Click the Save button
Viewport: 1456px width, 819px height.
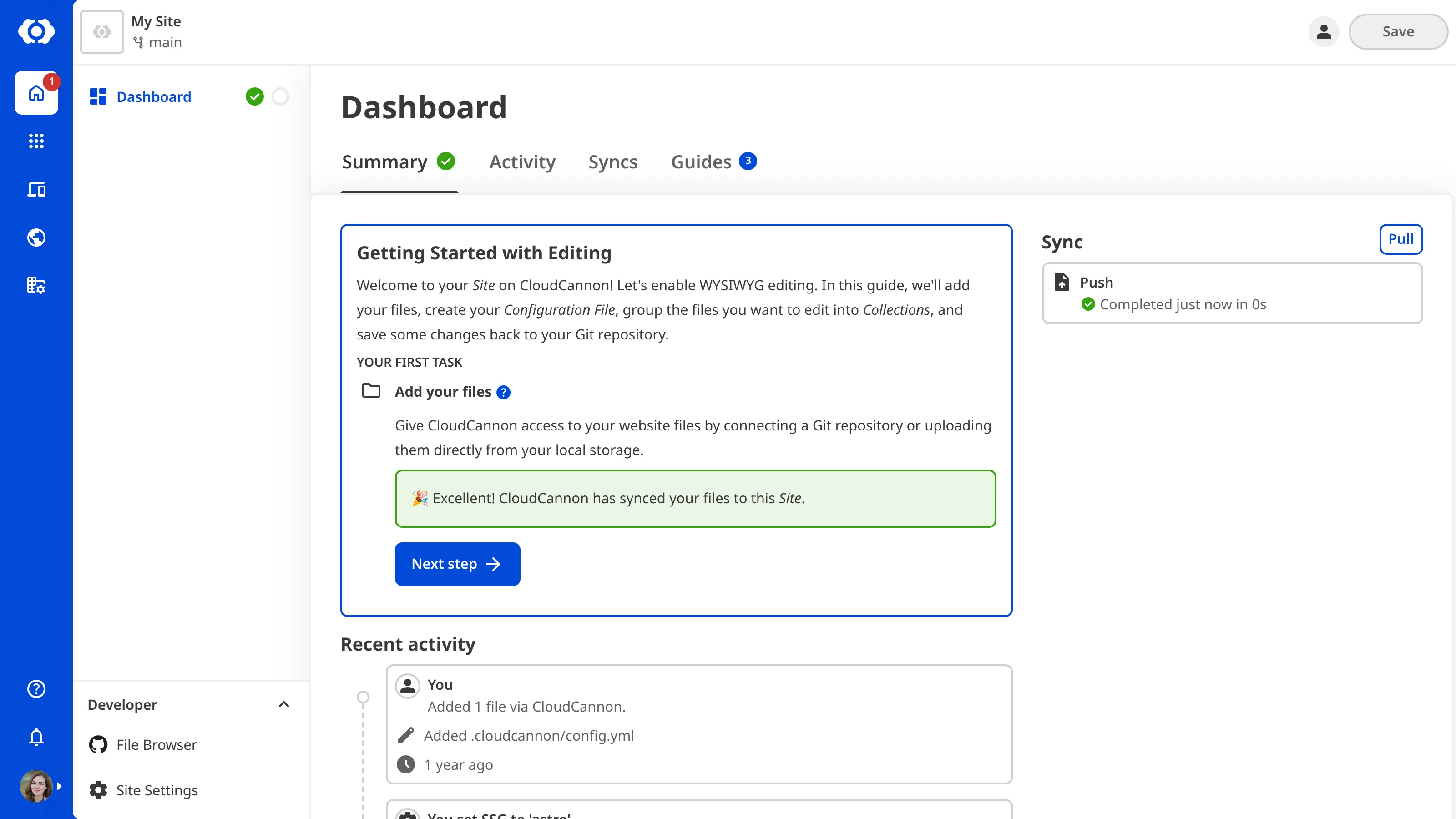point(1398,32)
